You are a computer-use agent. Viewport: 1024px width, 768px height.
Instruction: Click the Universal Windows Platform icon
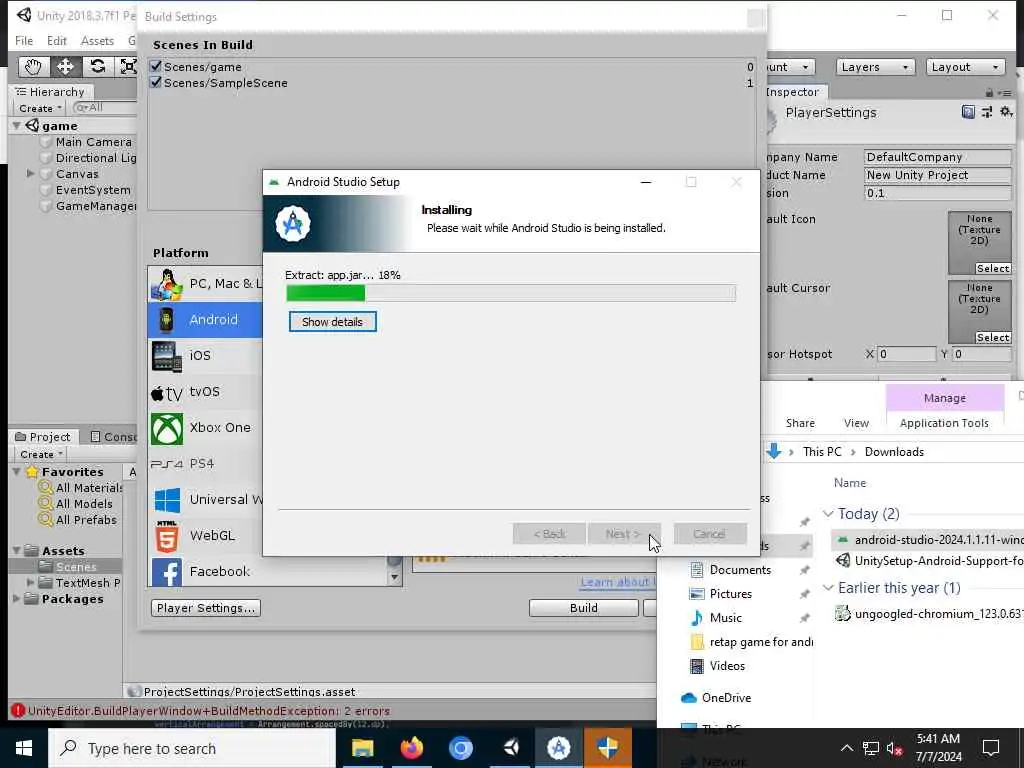click(167, 500)
